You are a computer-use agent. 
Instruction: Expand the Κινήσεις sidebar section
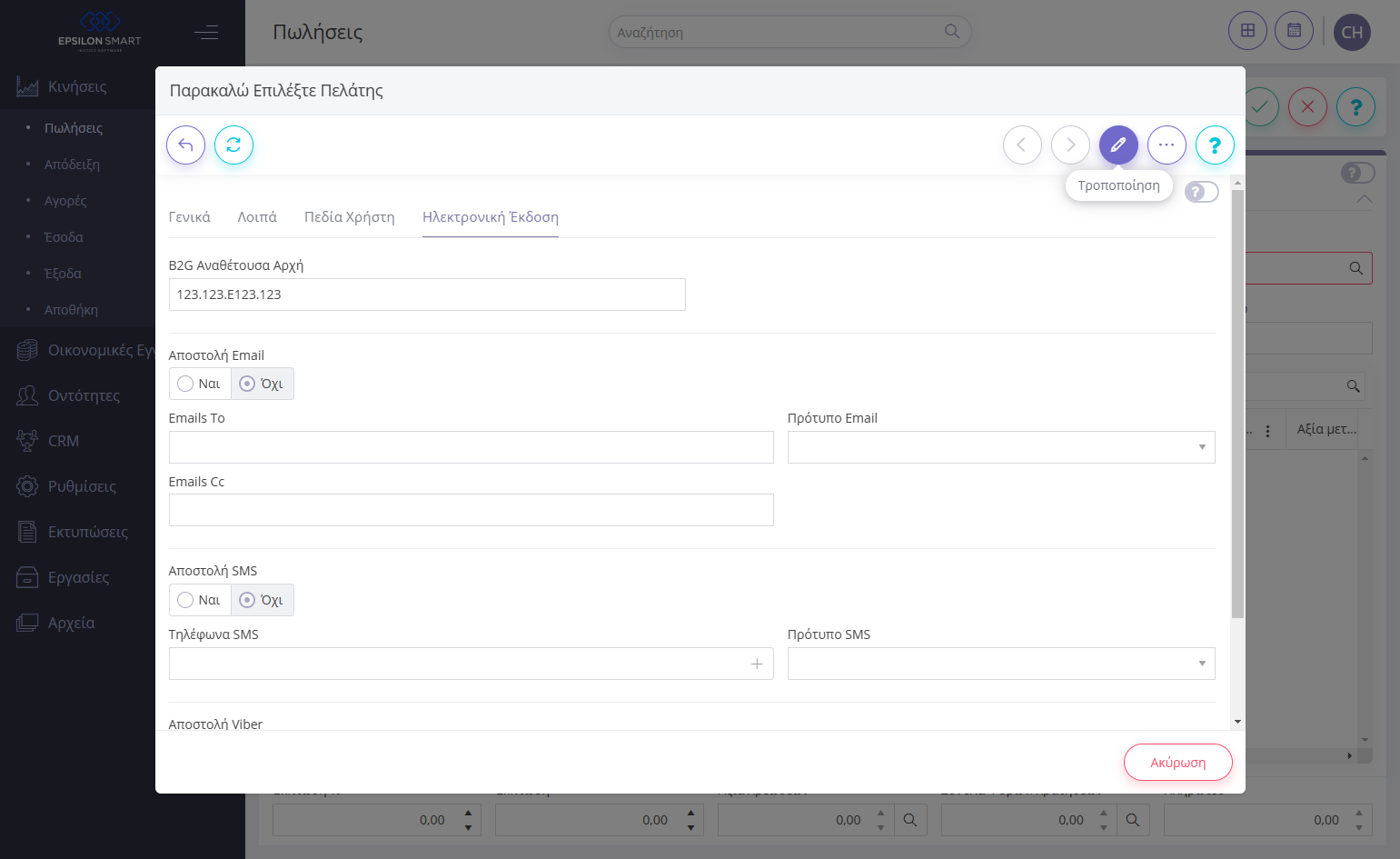pyautogui.click(x=77, y=86)
